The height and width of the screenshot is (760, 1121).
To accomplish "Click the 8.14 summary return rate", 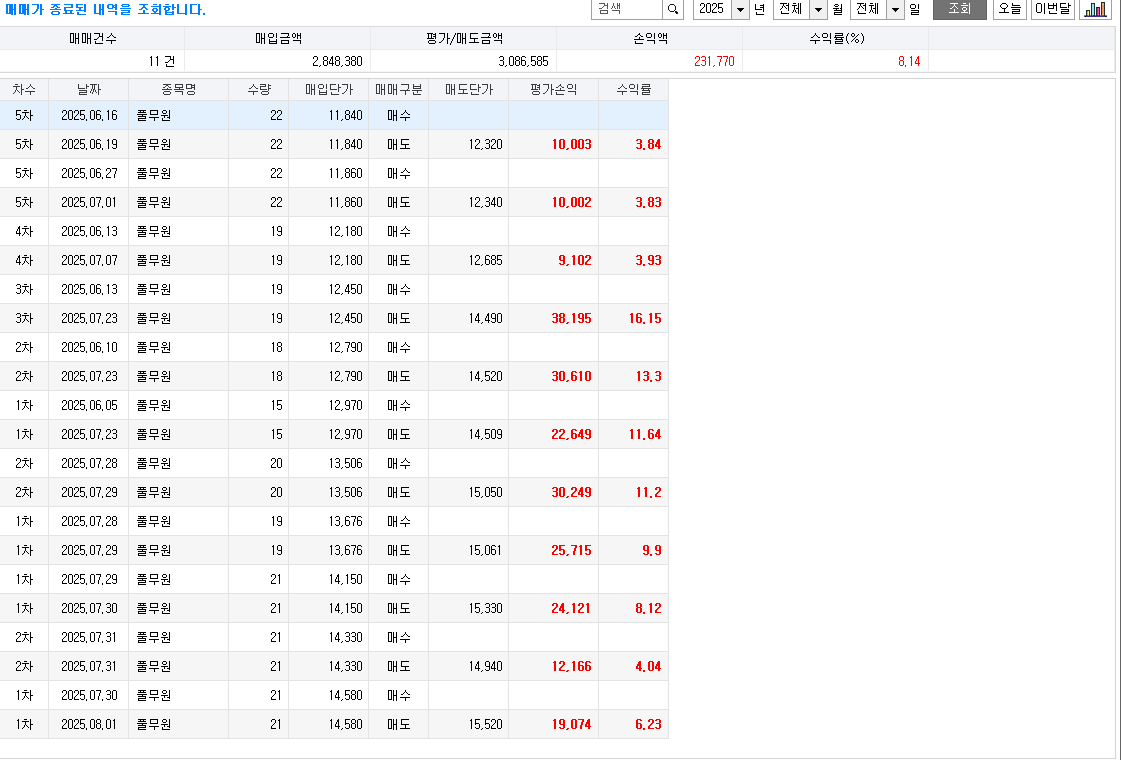I will [x=909, y=61].
